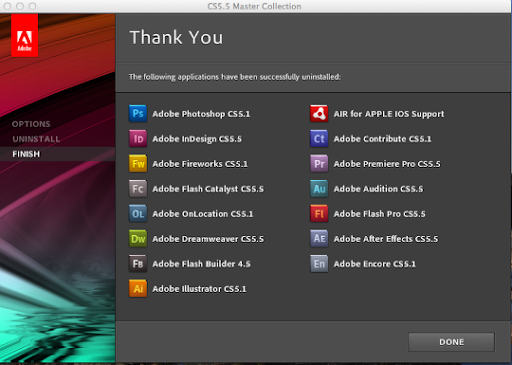Click the Photoshop CS5.1 Ps icon
This screenshot has width=512, height=365.
click(138, 114)
